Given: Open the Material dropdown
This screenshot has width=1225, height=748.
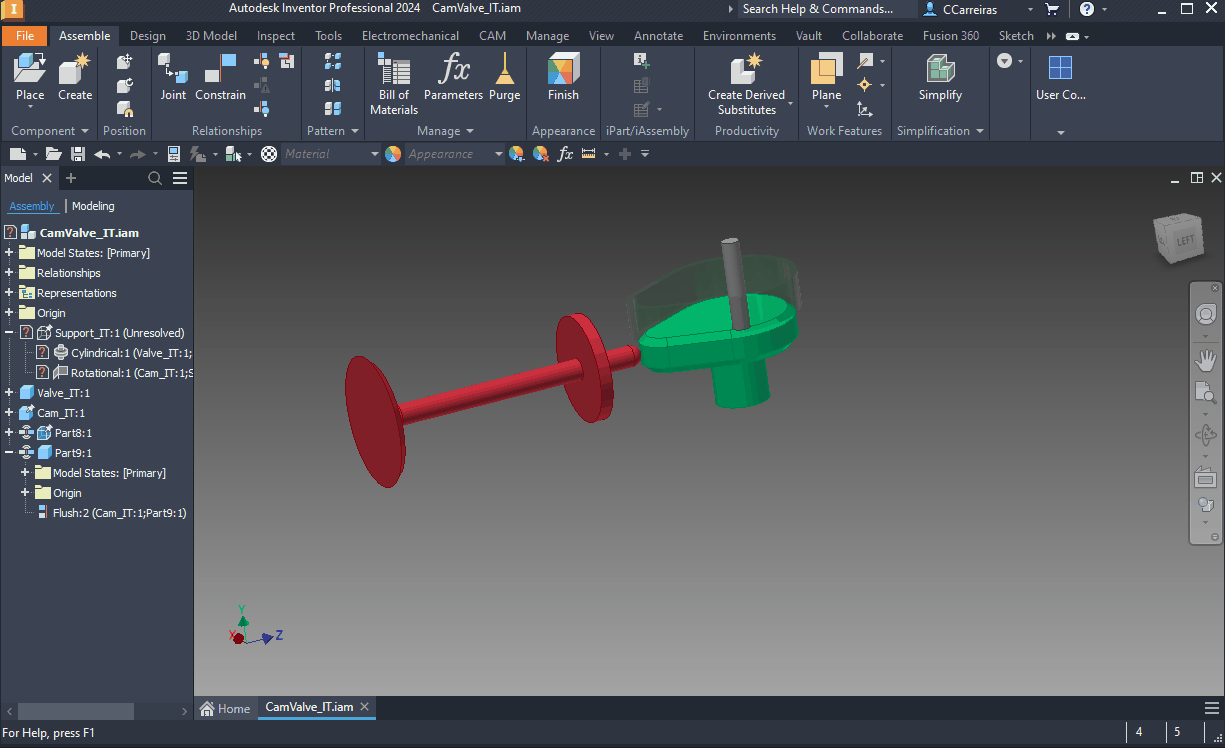Looking at the screenshot, I should coord(375,154).
